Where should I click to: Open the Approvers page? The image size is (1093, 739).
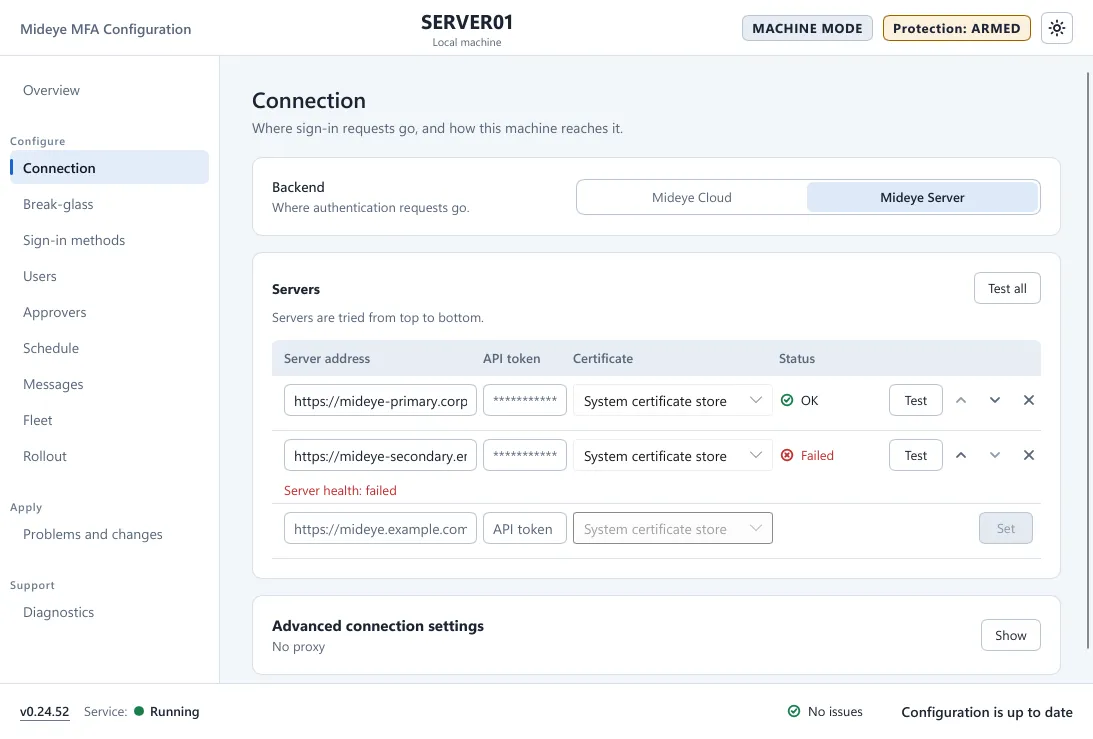(x=109, y=312)
